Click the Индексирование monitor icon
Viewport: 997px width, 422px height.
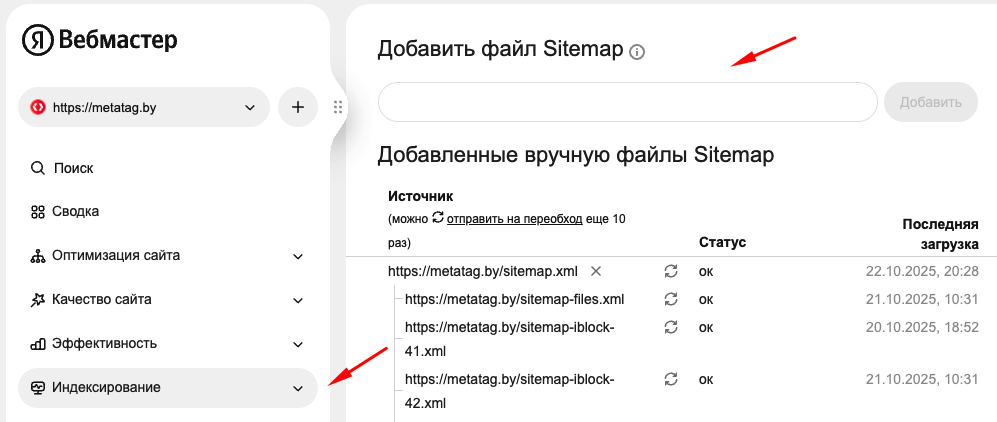(x=38, y=388)
